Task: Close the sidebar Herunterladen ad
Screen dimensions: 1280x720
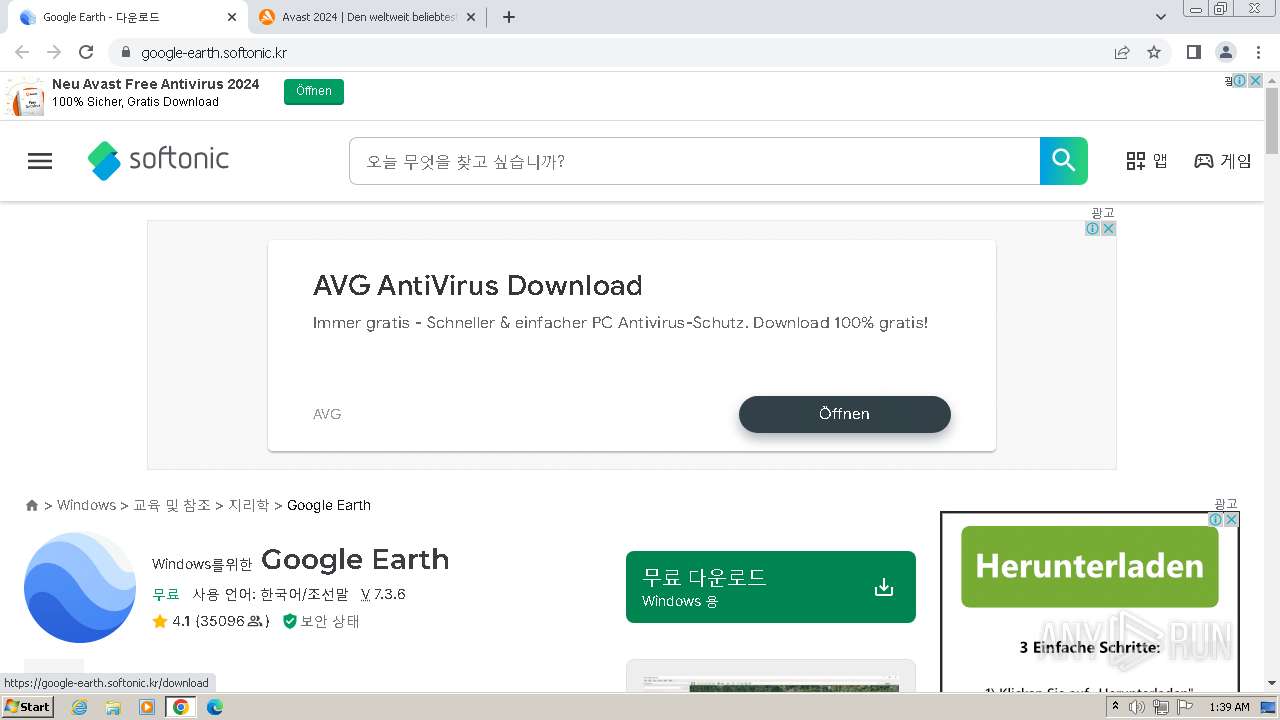Action: point(1232,520)
